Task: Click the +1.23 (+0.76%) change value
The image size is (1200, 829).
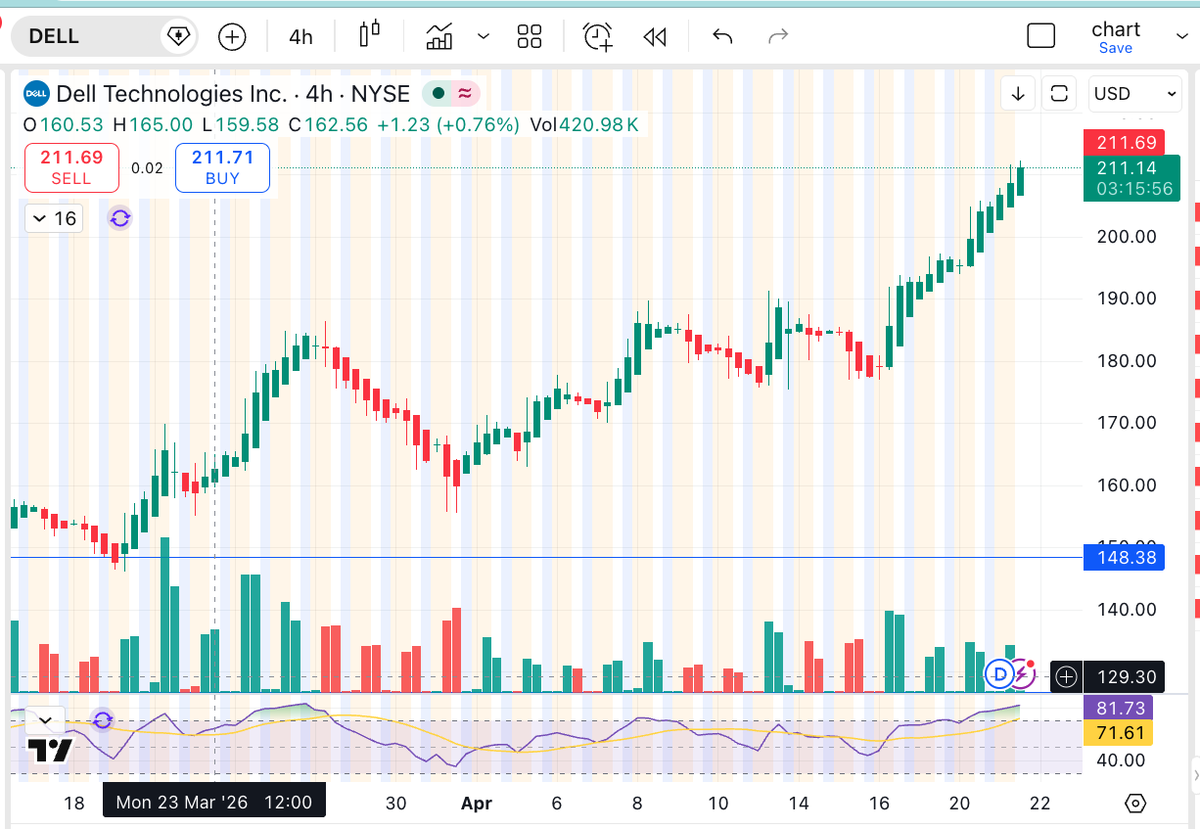Action: 448,125
